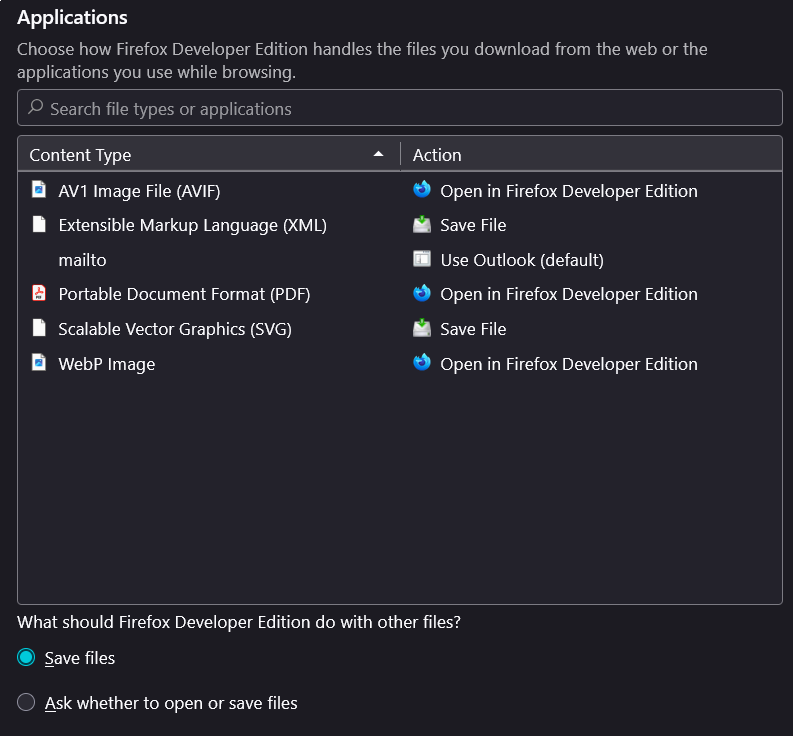Select the Save files radio button
Screen dimensions: 793x736
click(26, 658)
